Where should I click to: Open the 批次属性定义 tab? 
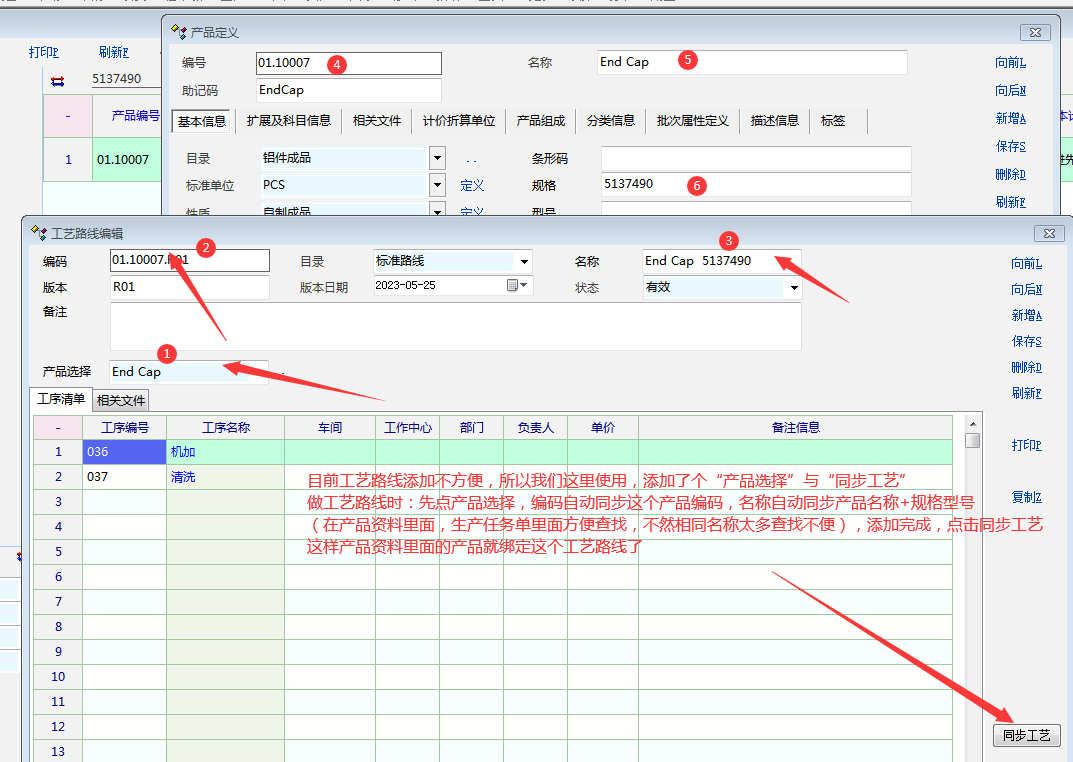pyautogui.click(x=692, y=121)
